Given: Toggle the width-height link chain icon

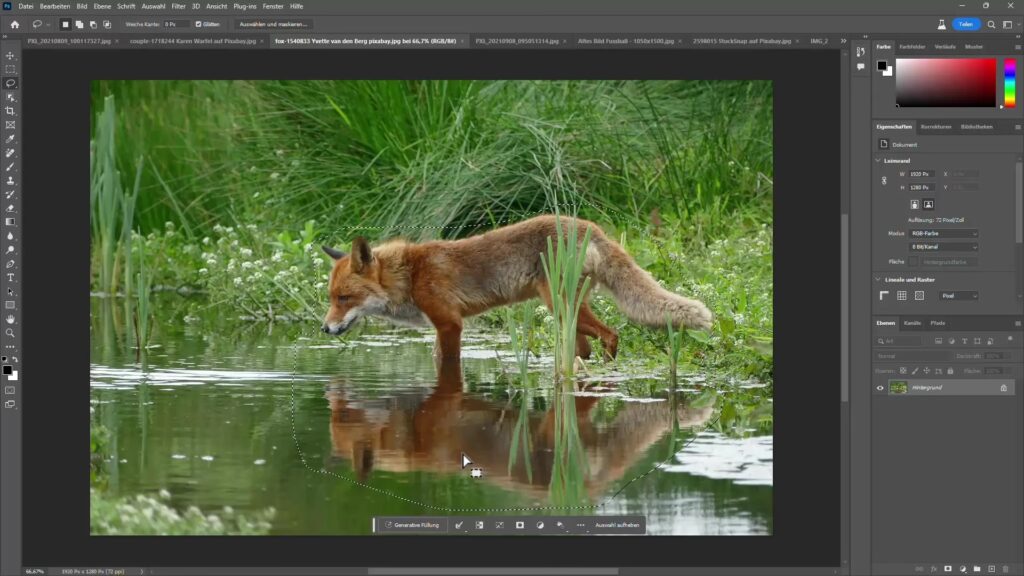Looking at the screenshot, I should tap(883, 181).
